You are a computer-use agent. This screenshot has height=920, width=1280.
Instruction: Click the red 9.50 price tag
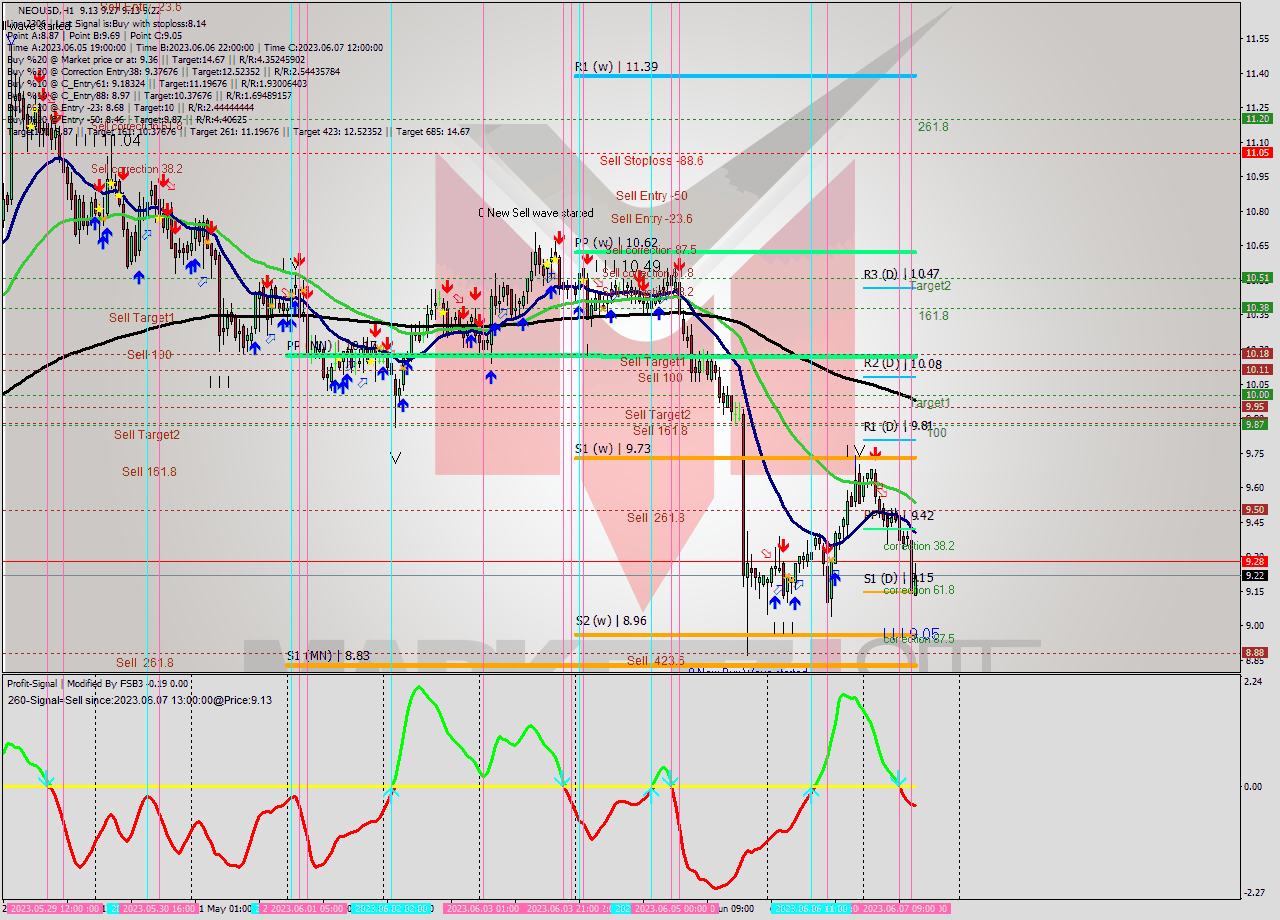[1257, 510]
